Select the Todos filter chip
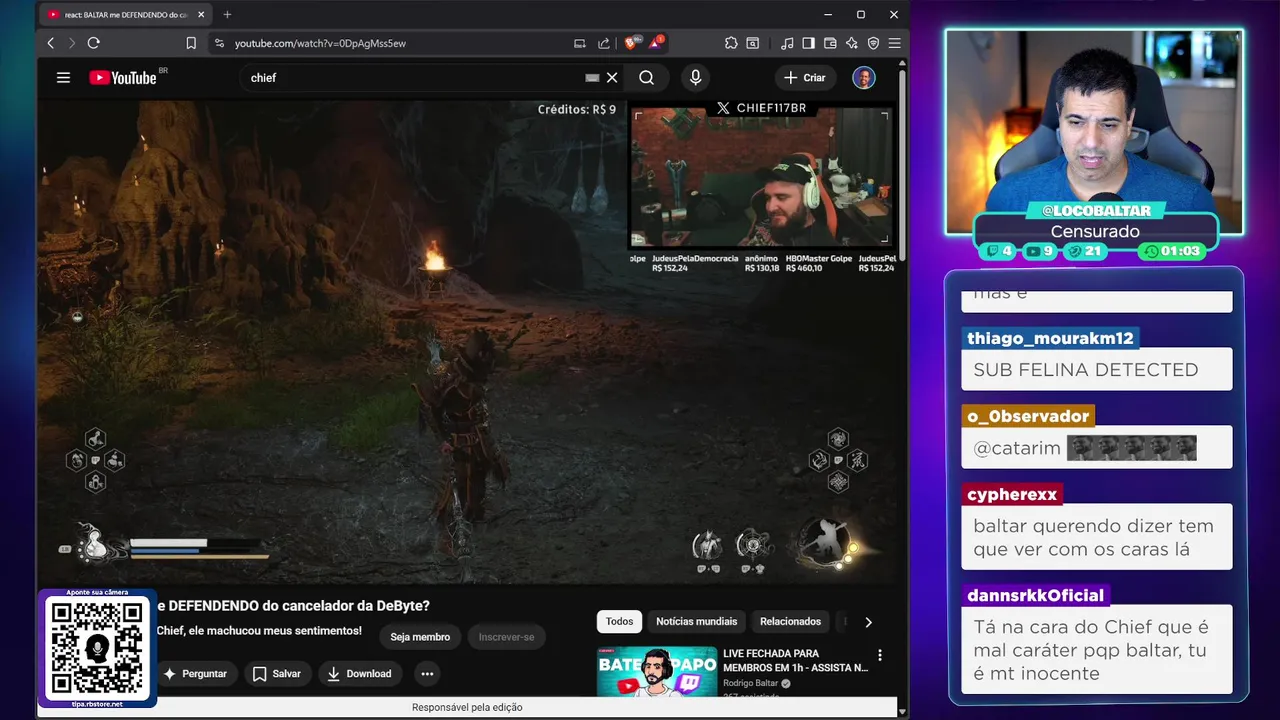The width and height of the screenshot is (1280, 720). [x=619, y=622]
